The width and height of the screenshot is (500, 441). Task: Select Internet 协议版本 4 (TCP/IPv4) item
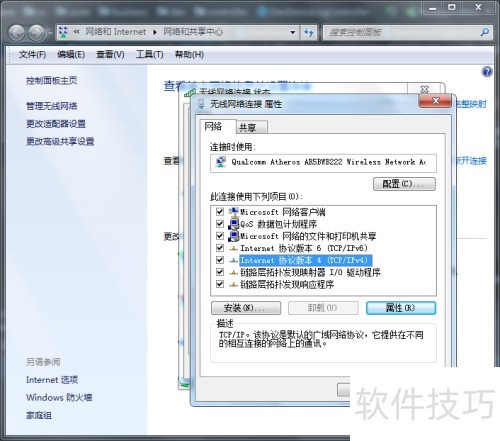click(305, 260)
